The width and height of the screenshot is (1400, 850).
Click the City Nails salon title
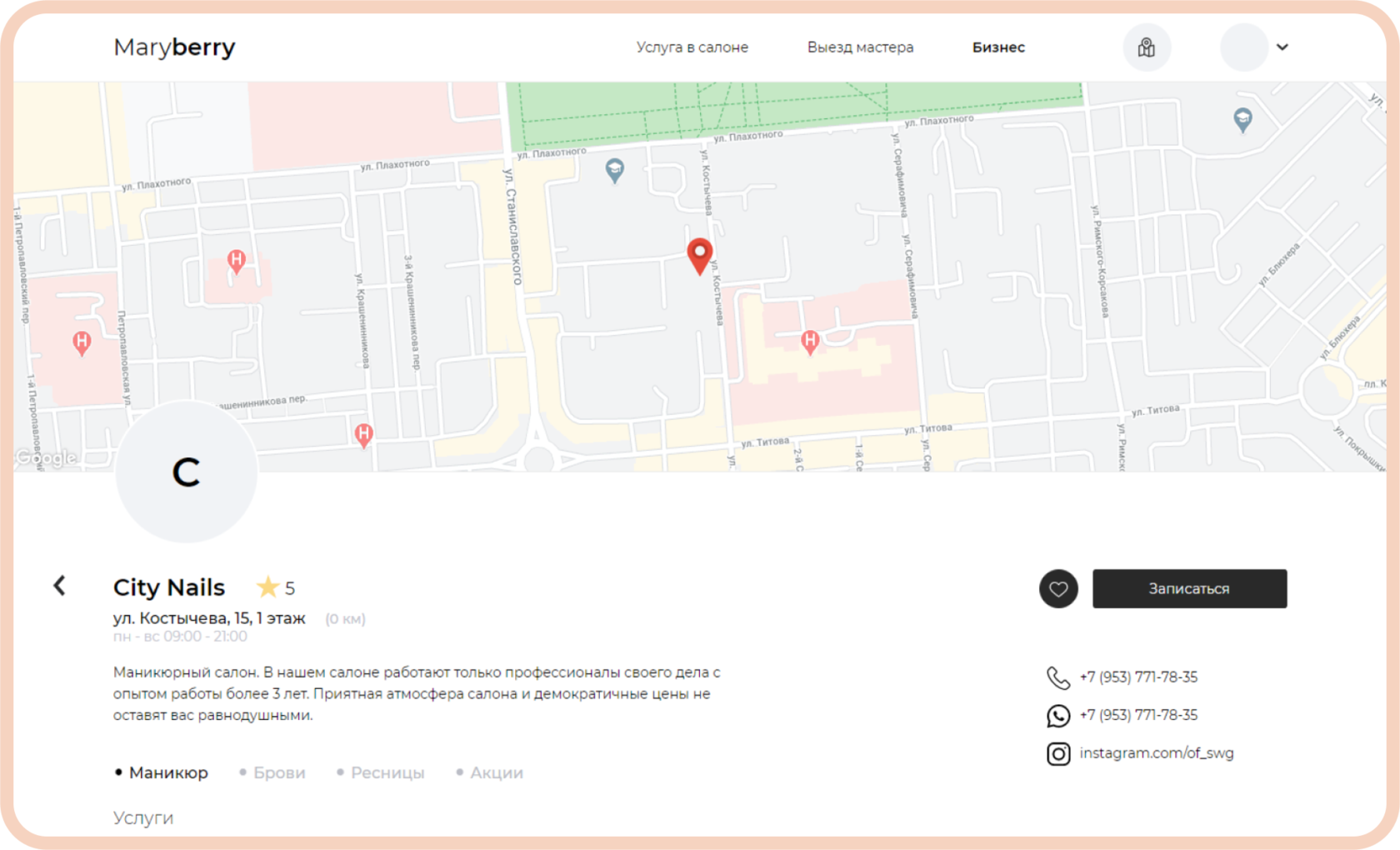[x=169, y=587]
